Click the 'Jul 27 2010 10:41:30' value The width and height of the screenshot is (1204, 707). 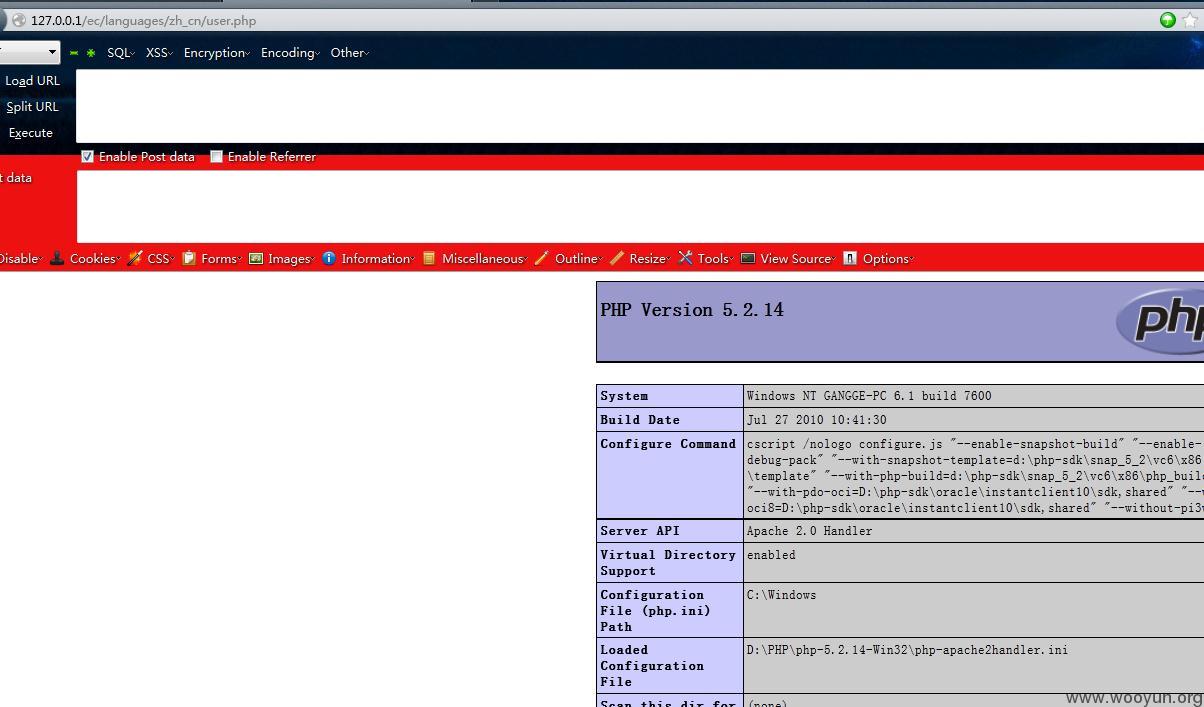click(x=816, y=420)
